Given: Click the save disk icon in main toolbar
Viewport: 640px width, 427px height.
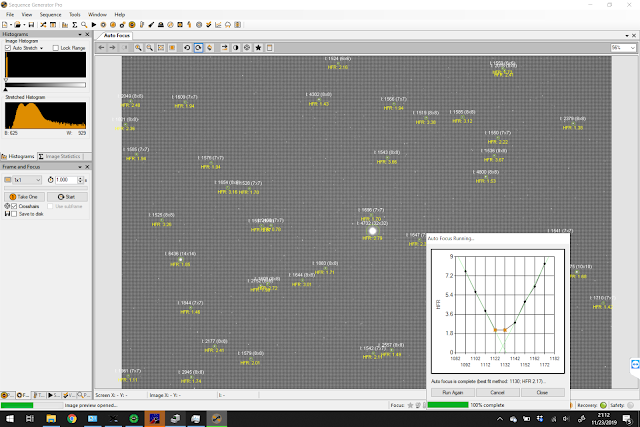Looking at the screenshot, I should point(31,25).
